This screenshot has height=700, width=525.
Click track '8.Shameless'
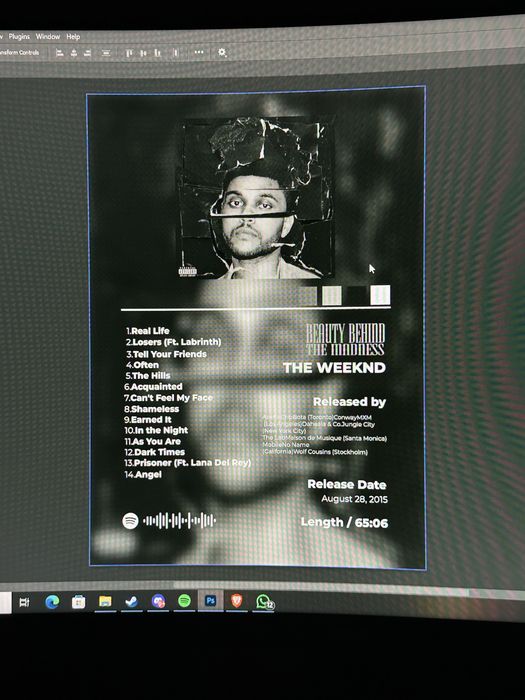point(151,408)
